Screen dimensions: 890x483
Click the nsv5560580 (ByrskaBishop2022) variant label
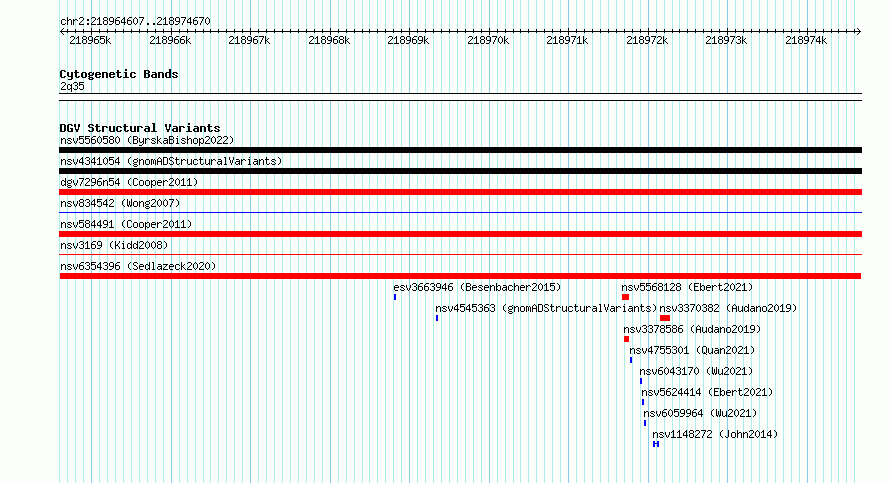point(147,140)
